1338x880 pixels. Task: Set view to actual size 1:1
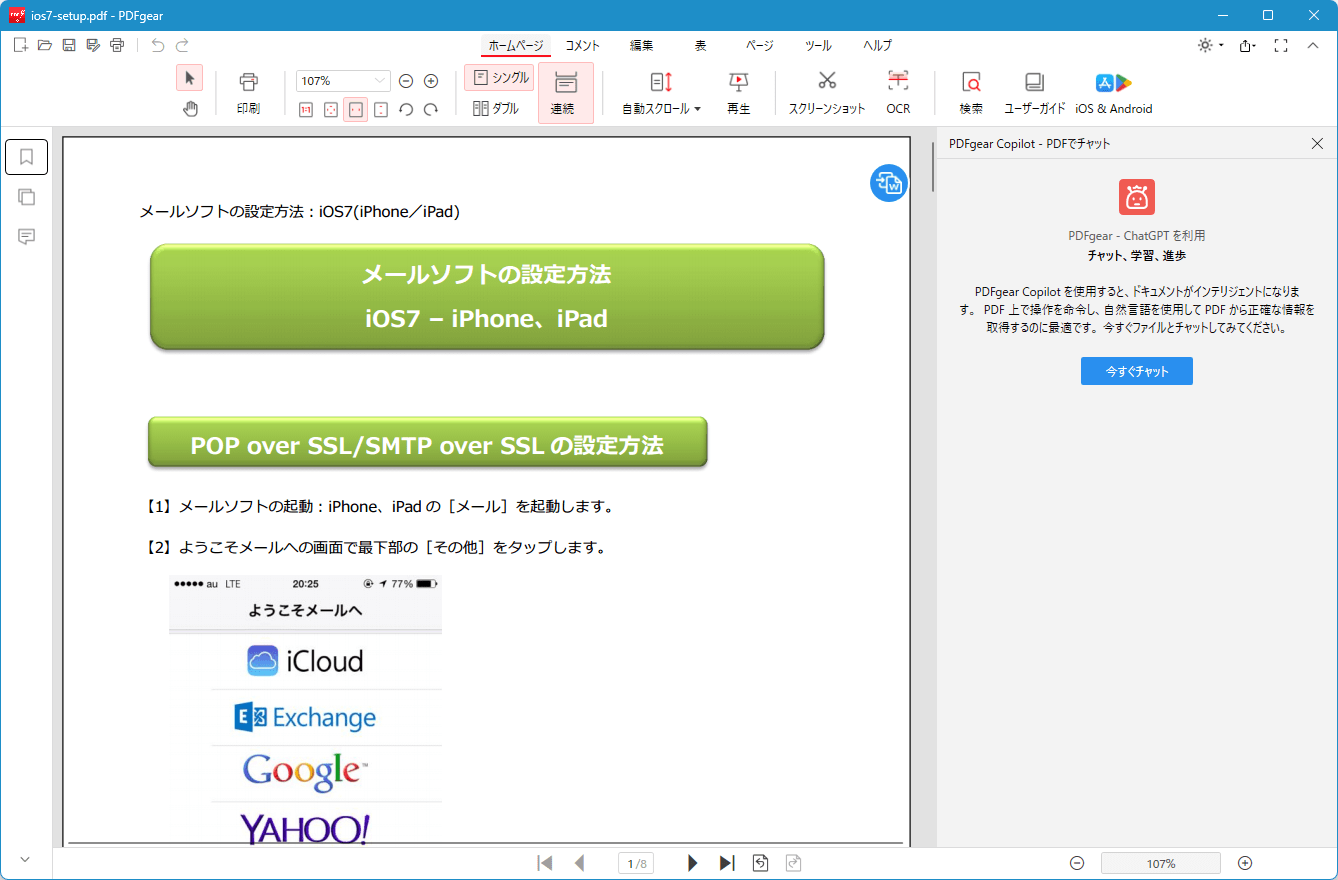tap(306, 109)
